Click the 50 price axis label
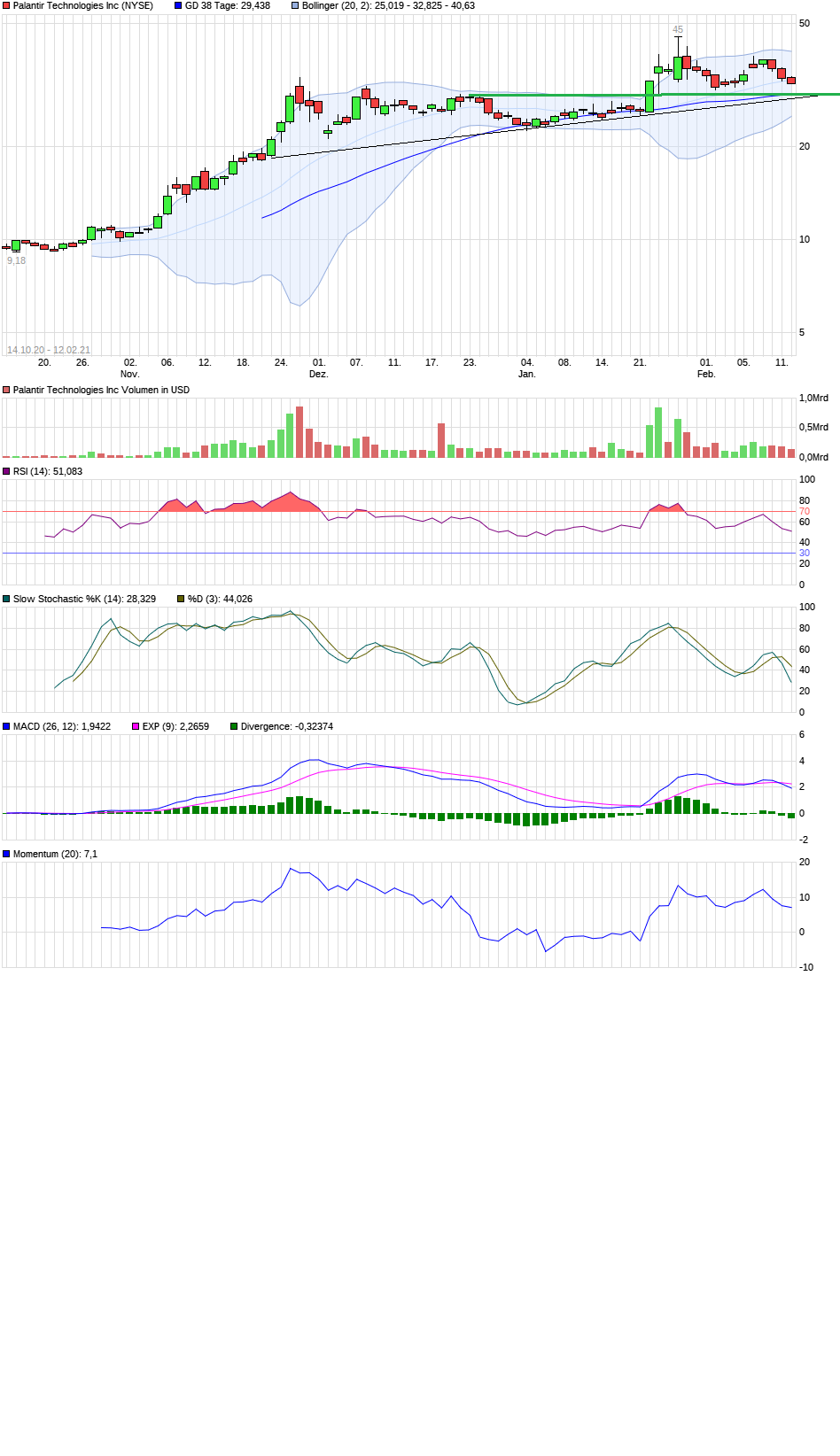 805,24
